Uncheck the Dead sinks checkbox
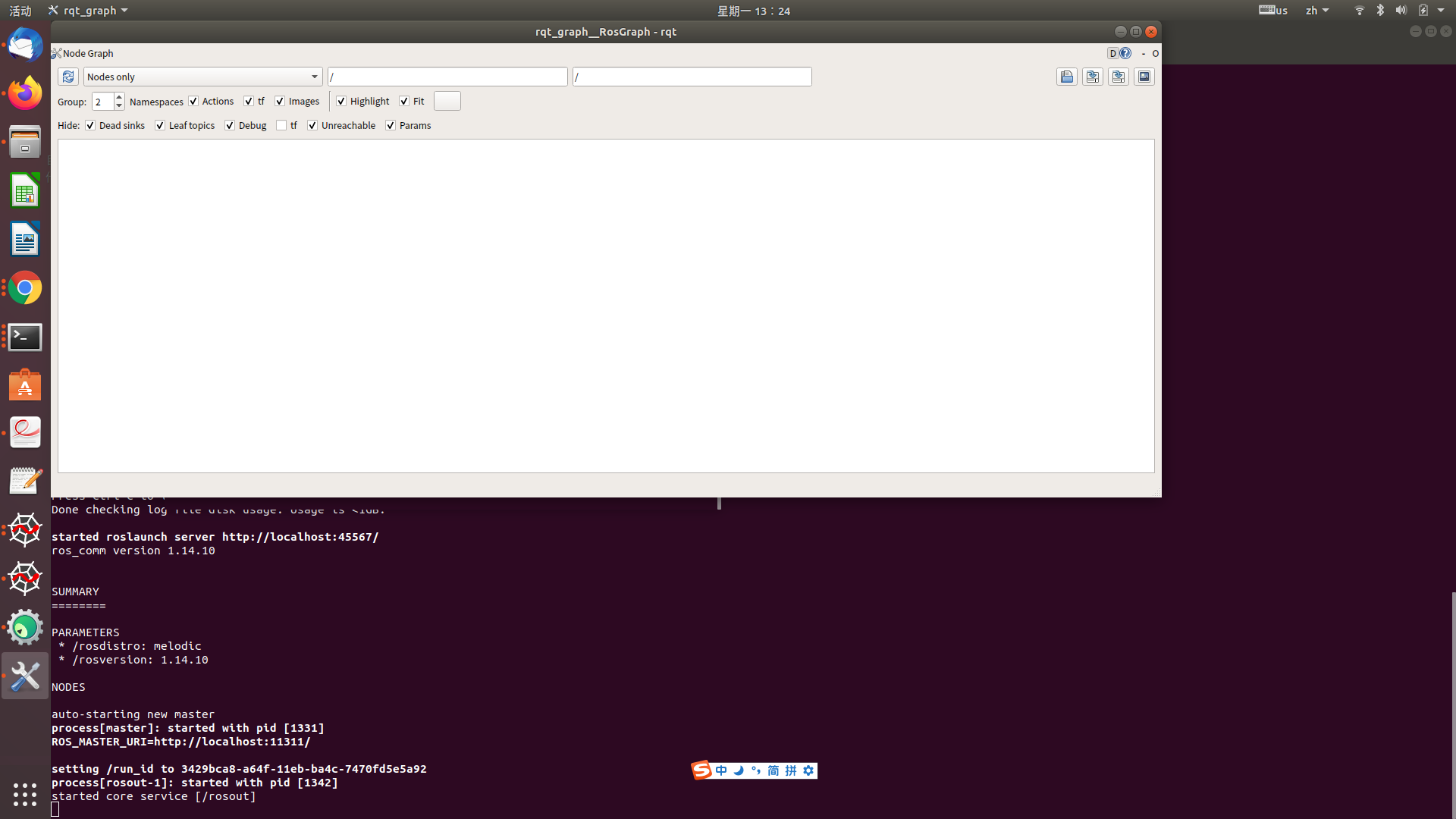The image size is (1456, 819). (x=90, y=126)
